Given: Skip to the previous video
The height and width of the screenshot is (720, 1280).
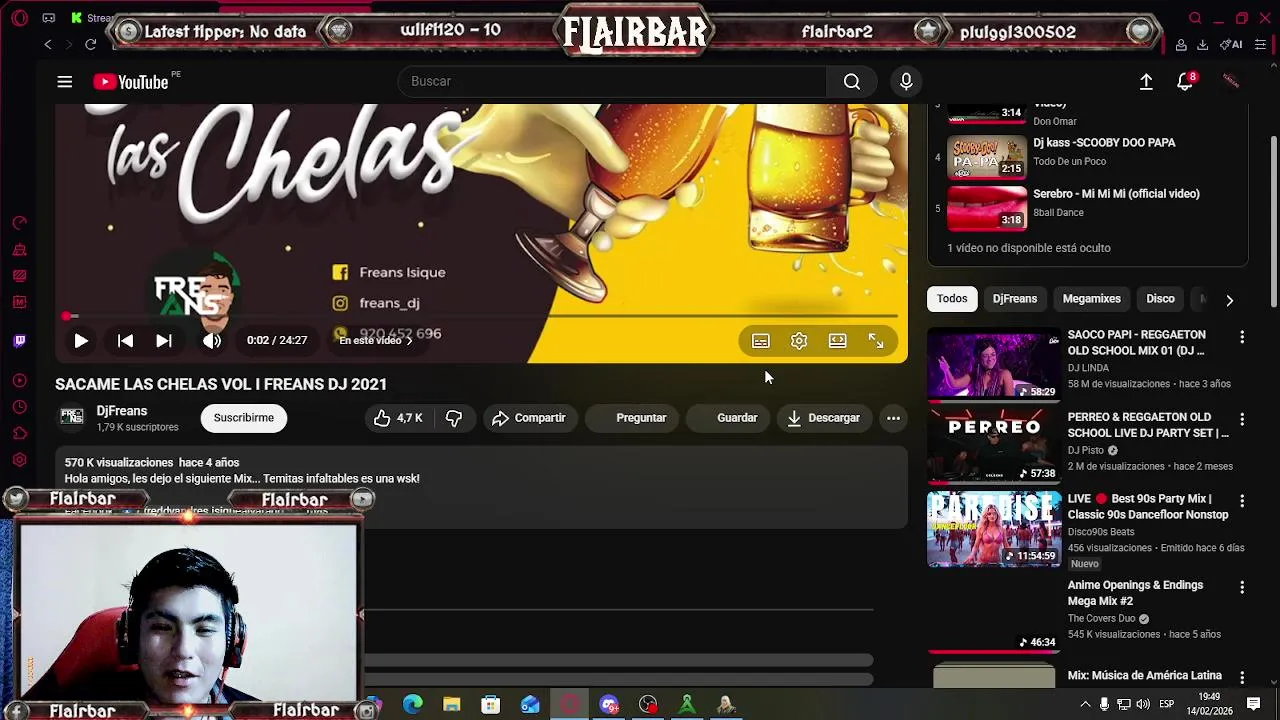Looking at the screenshot, I should click(x=125, y=341).
